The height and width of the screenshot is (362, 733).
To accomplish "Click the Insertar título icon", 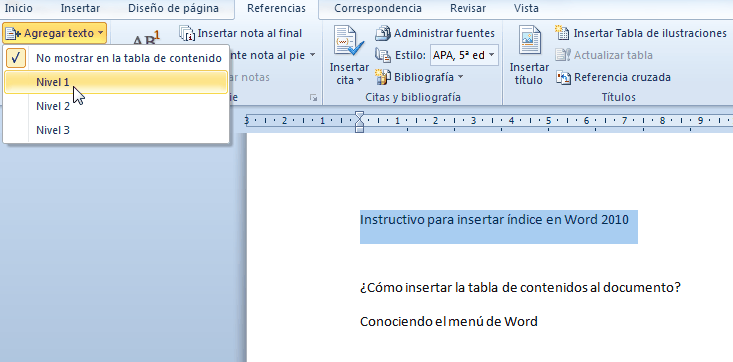I will [x=529, y=40].
